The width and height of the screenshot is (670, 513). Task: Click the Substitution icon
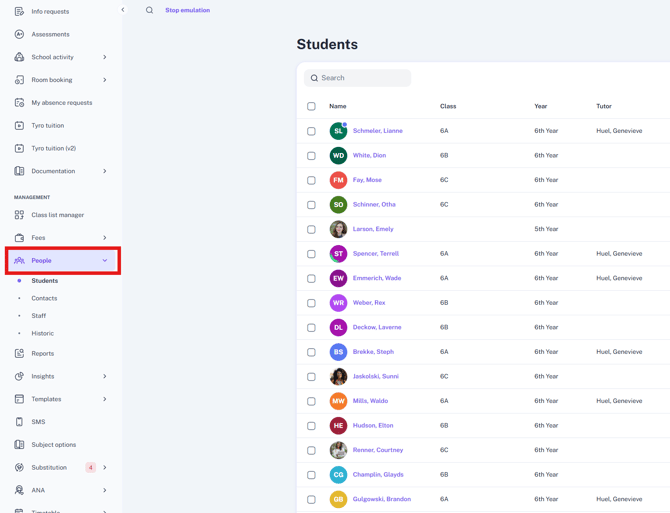pyautogui.click(x=19, y=467)
